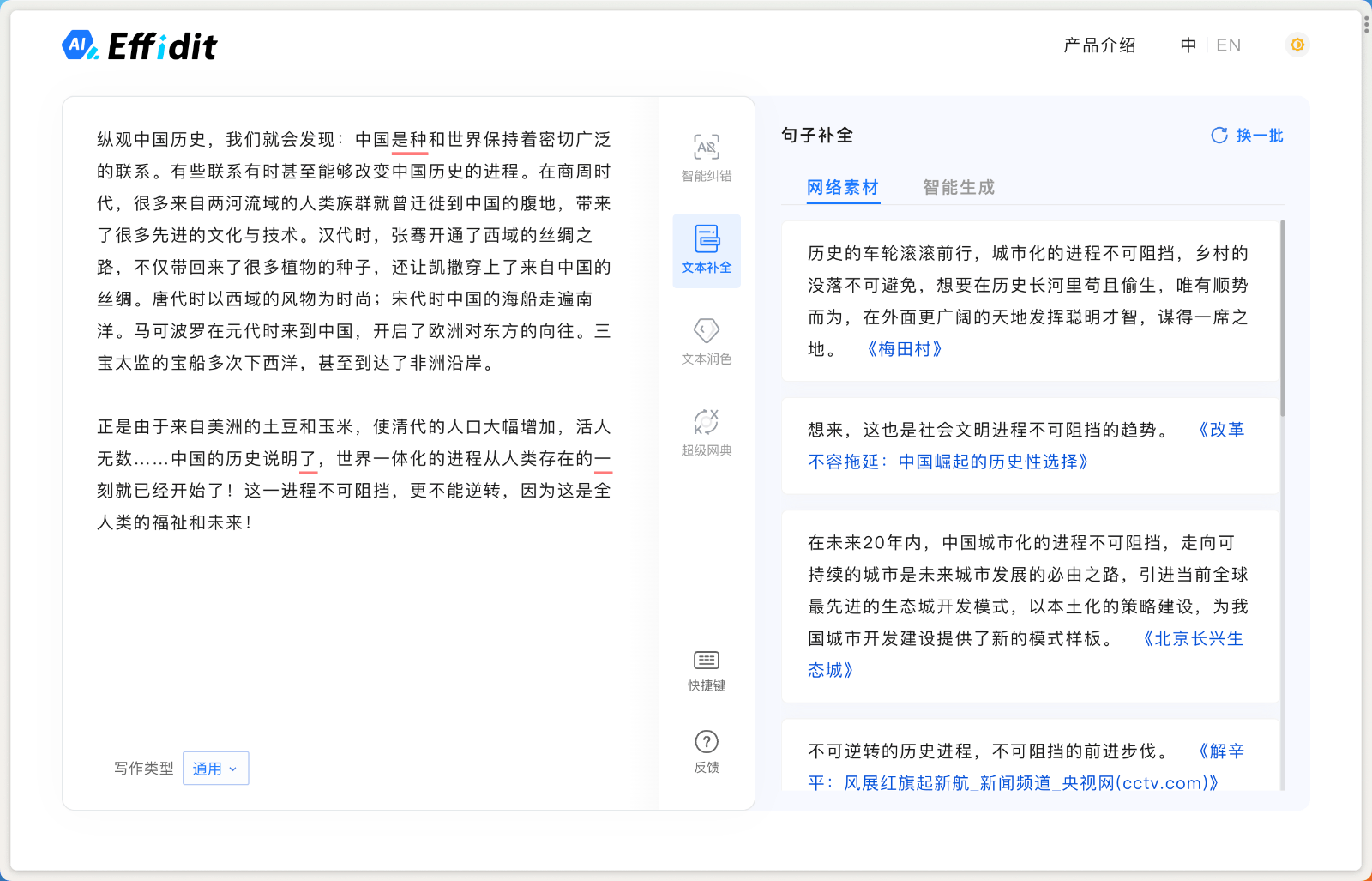Show the 快捷键 shortcuts

(707, 671)
